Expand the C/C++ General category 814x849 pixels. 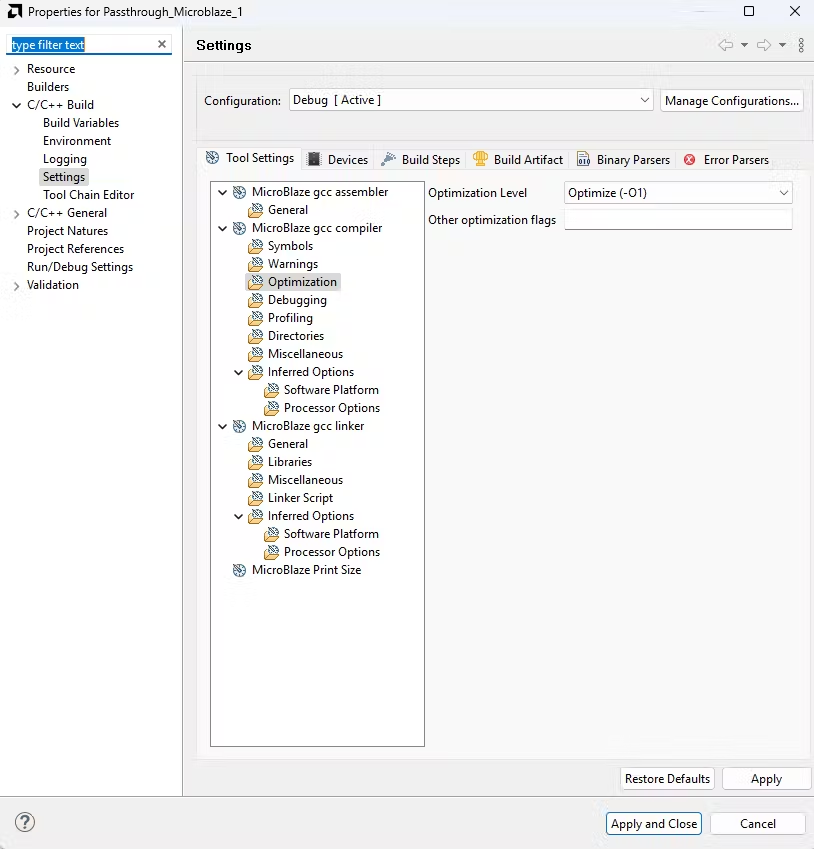tap(16, 213)
